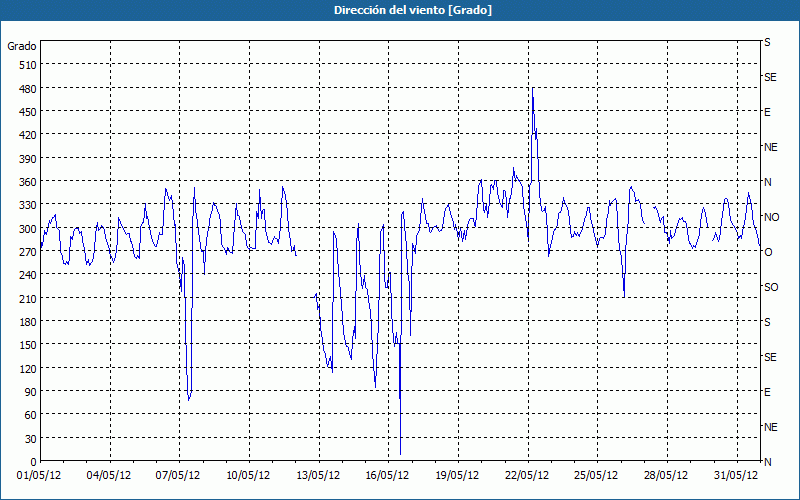This screenshot has height=500, width=800.
Task: Click date label 13/05/12 on the time axis
Action: coord(318,476)
